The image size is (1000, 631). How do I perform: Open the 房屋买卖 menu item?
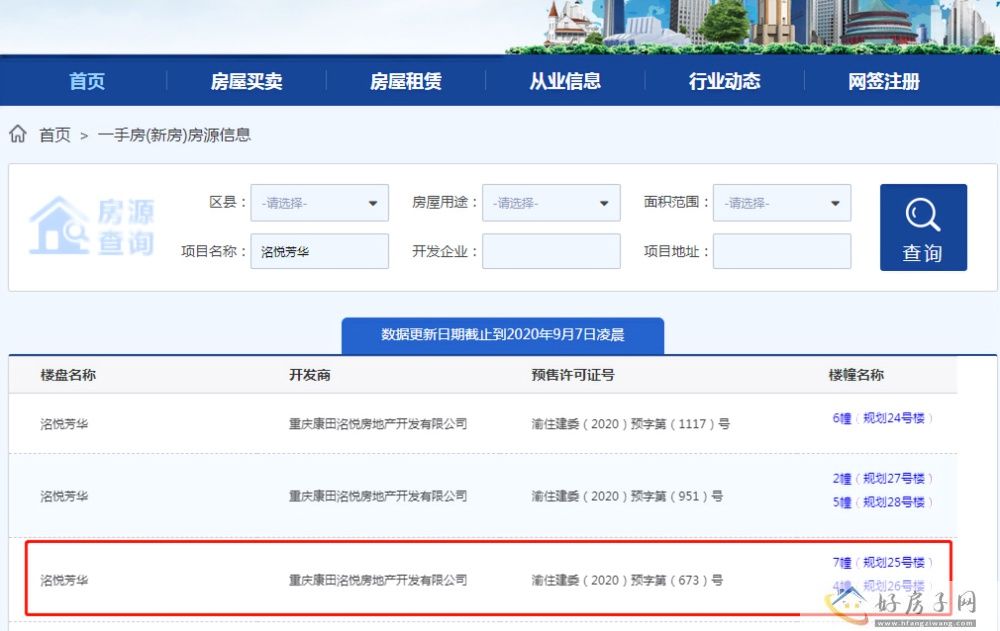pos(246,82)
